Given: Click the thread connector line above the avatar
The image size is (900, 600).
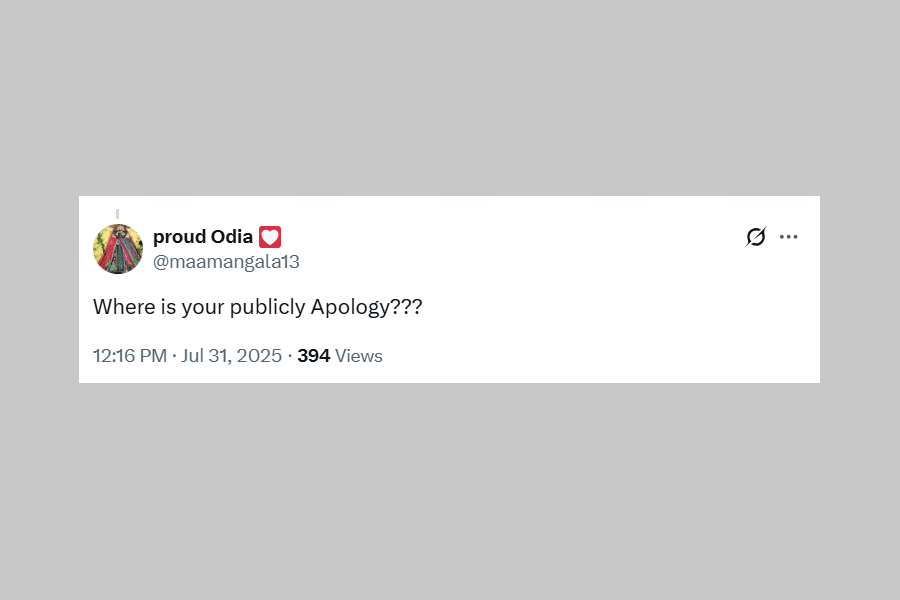Looking at the screenshot, I should point(118,213).
